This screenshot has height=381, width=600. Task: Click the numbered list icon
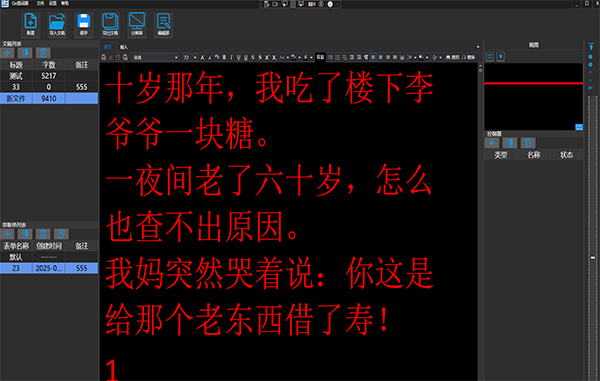[x=338, y=57]
